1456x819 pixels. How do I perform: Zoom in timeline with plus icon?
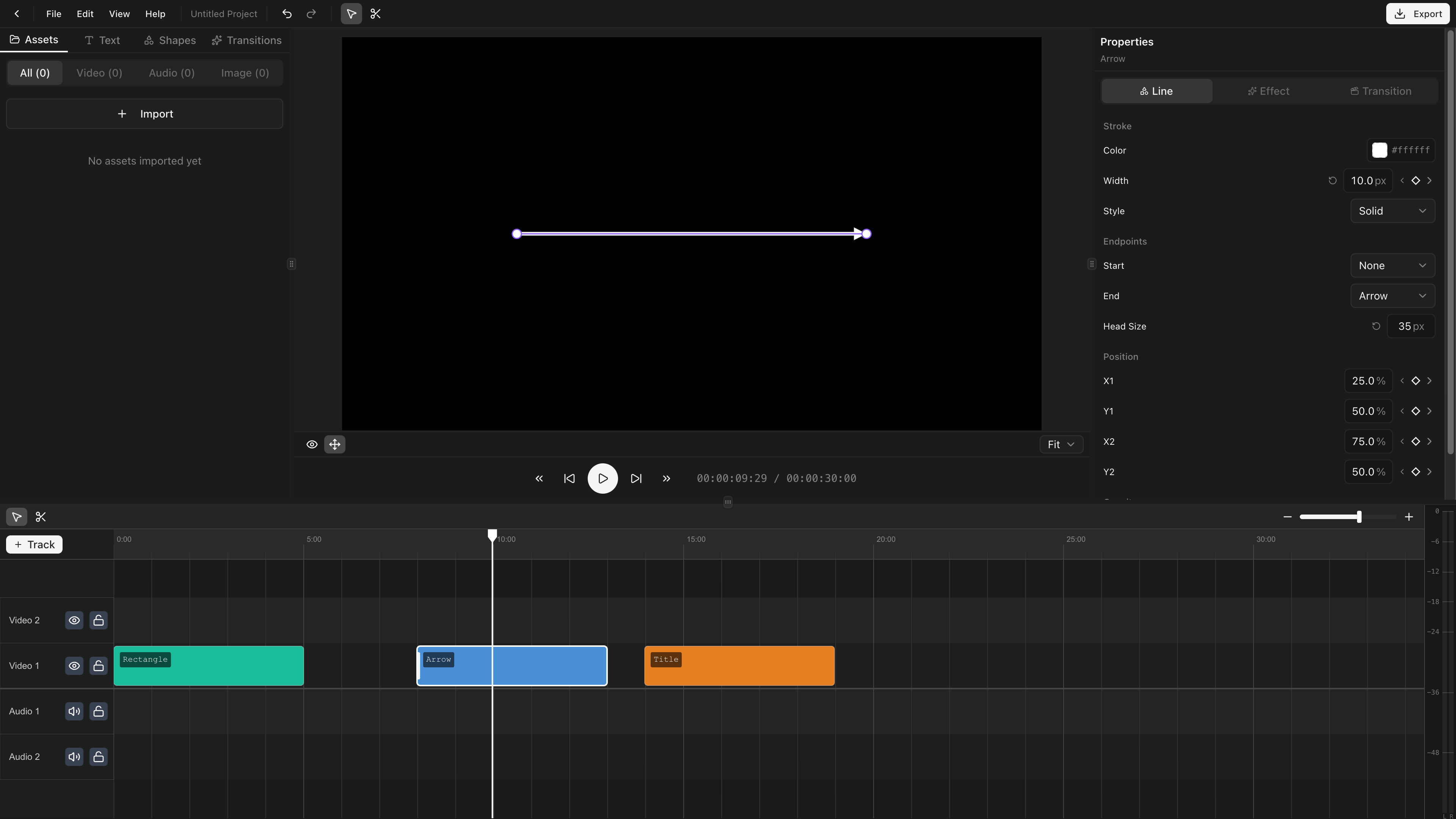point(1409,516)
